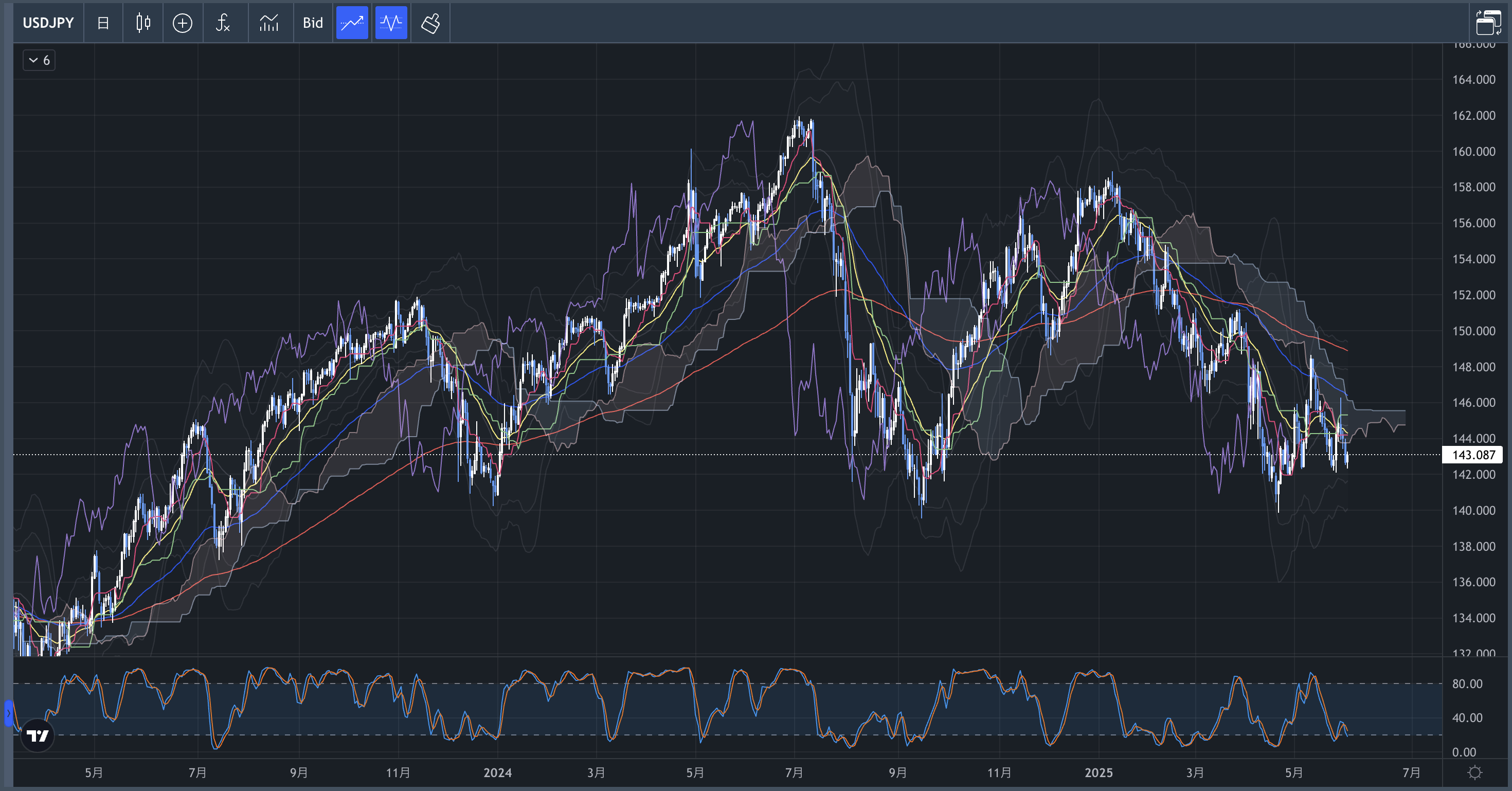Toggle the highlighted trend line drawing button
Screen dimensions: 1512x791
click(x=352, y=23)
